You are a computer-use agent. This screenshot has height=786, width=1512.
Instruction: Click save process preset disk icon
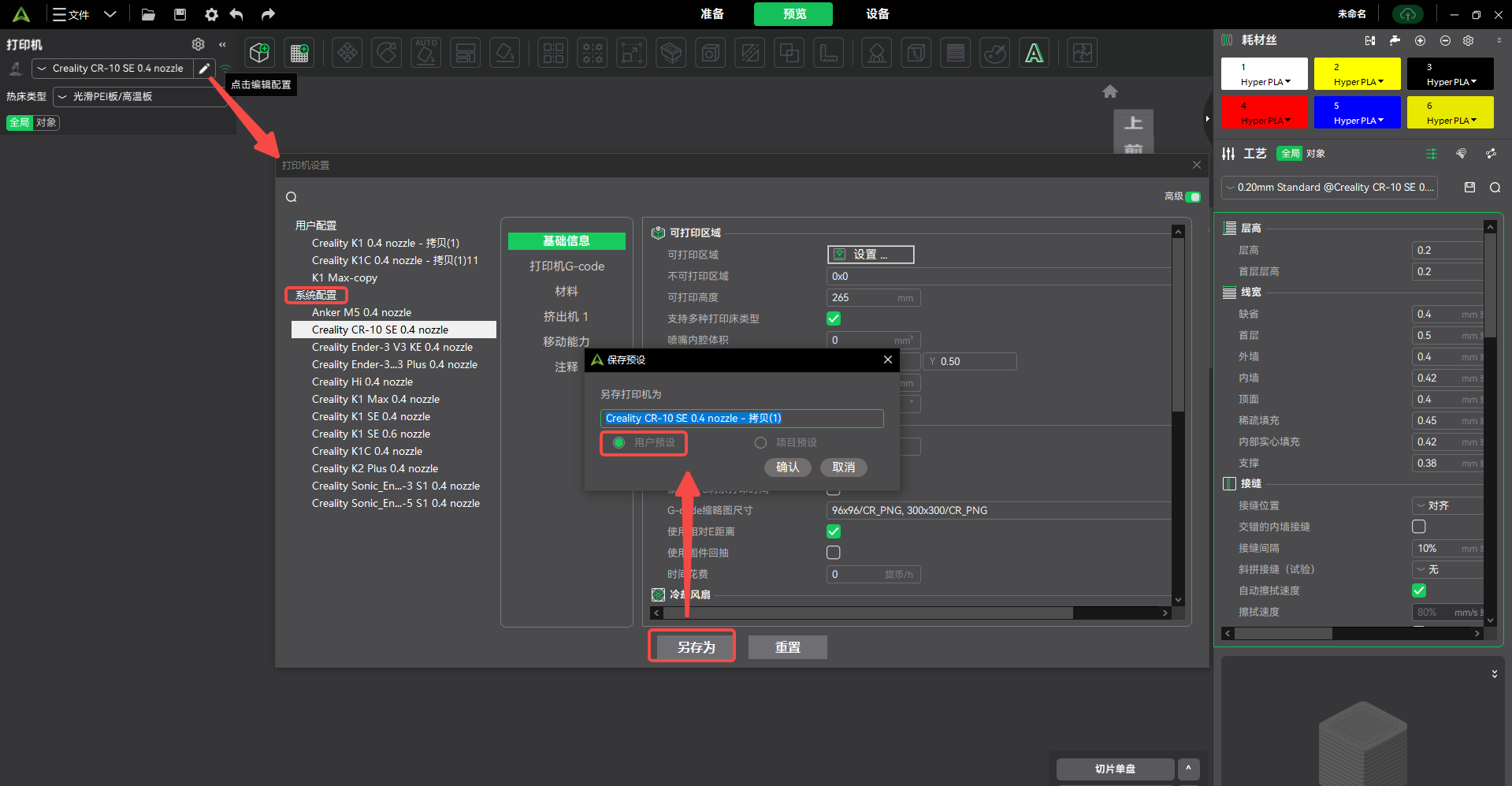[x=1469, y=188]
